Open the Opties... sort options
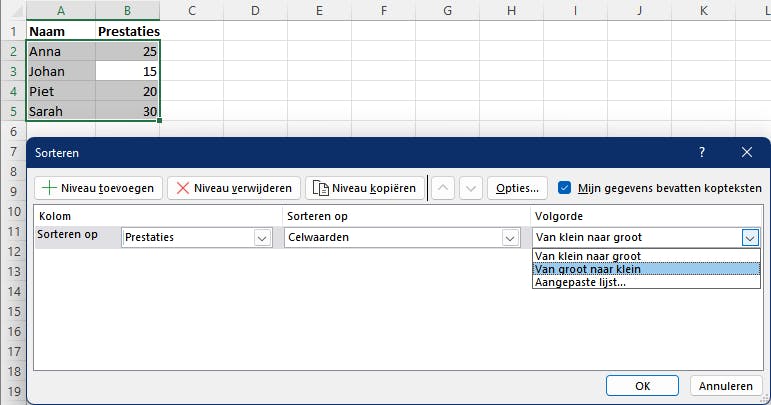This screenshot has height=405, width=771. (518, 188)
